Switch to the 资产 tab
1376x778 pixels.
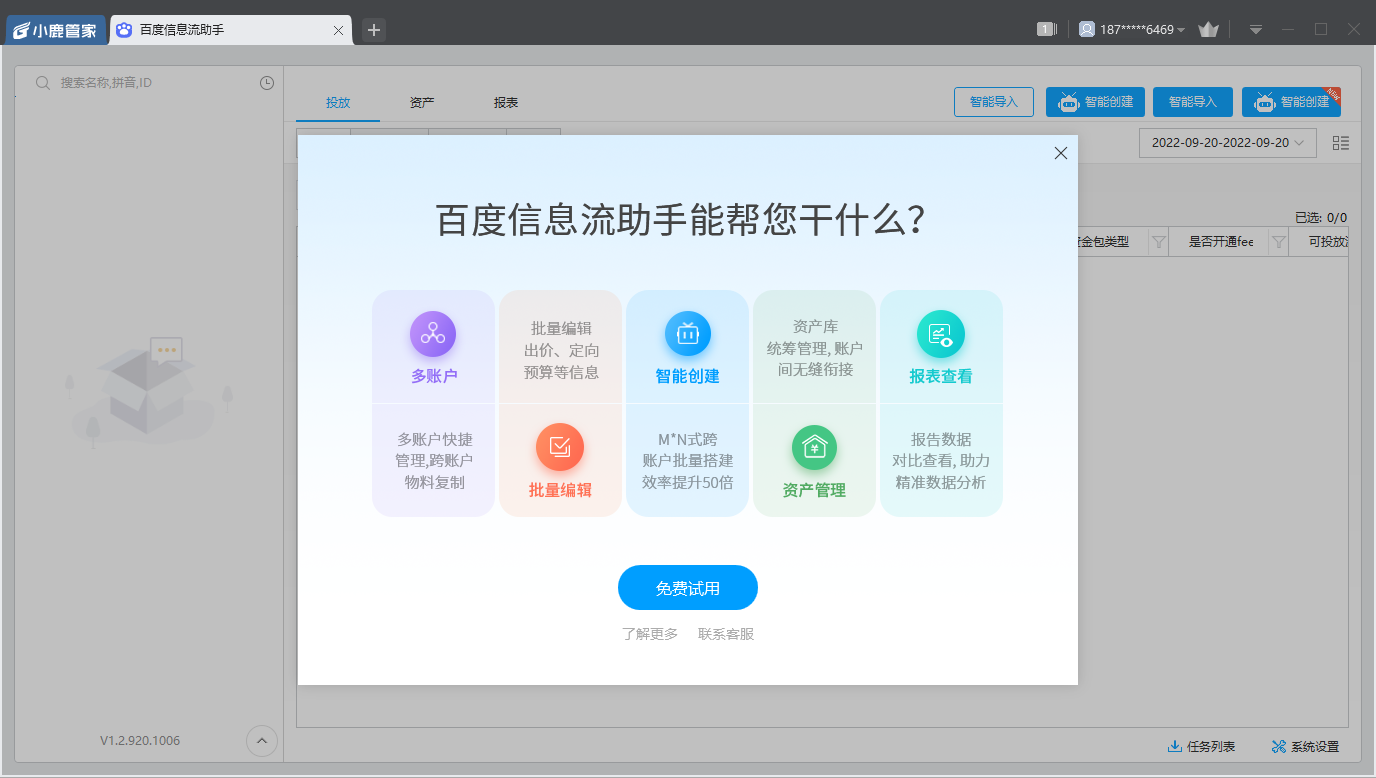click(x=422, y=102)
